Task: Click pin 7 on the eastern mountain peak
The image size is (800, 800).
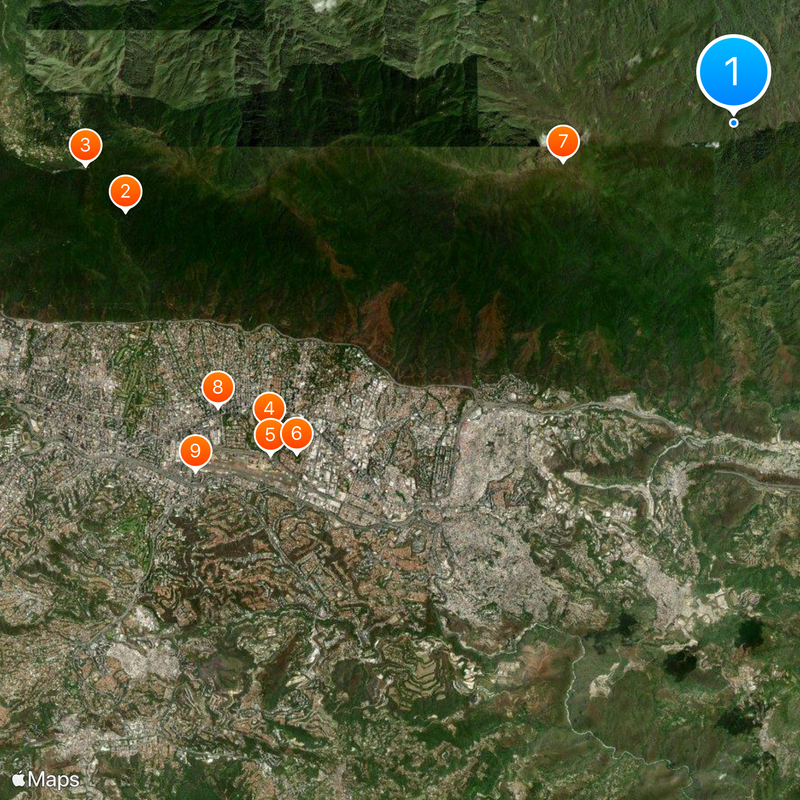Action: click(564, 142)
